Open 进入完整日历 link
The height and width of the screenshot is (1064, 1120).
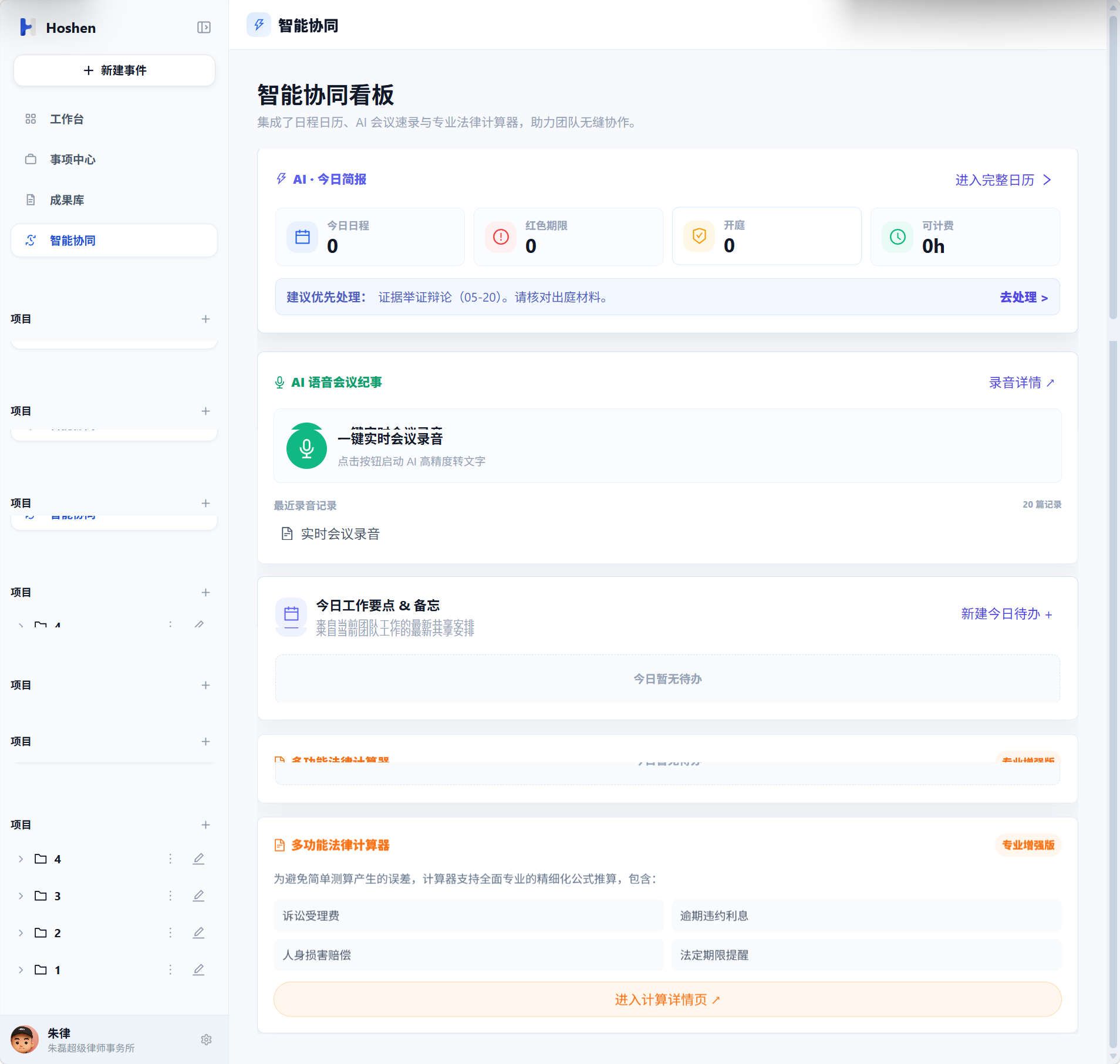(1003, 180)
